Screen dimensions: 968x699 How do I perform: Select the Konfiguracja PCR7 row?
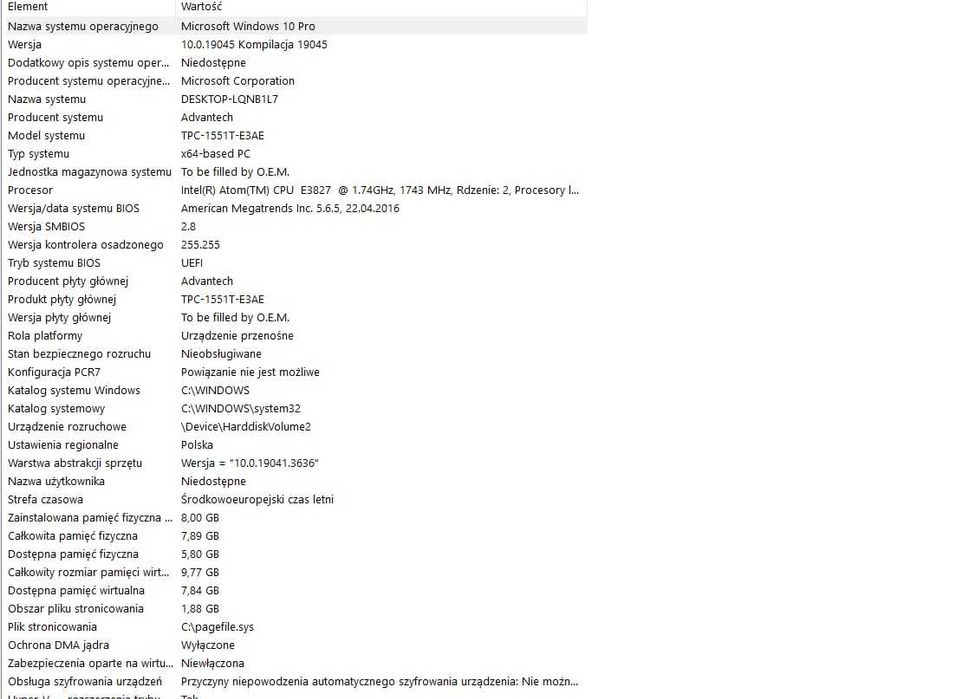point(54,372)
